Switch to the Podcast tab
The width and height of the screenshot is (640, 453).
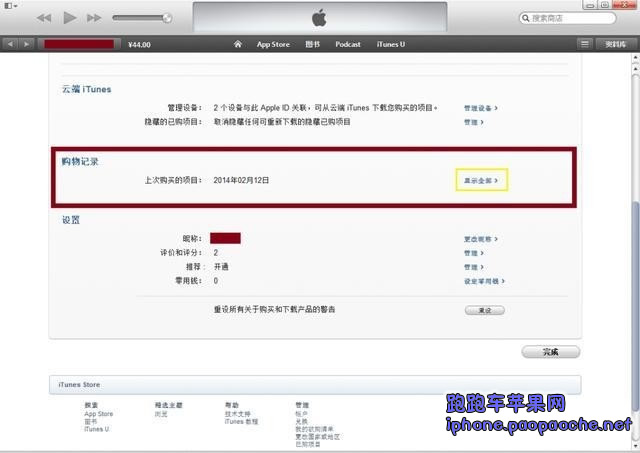348,44
